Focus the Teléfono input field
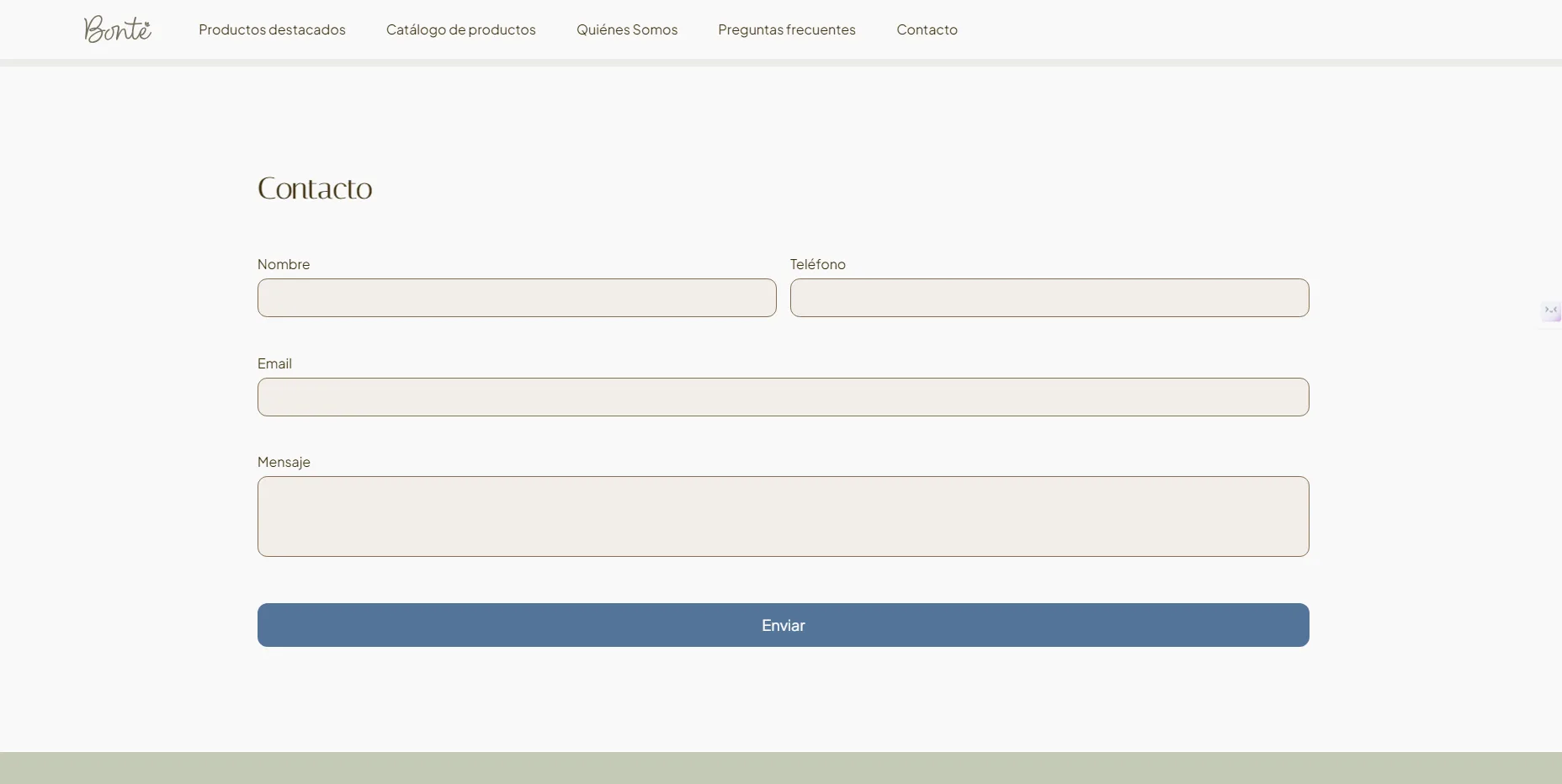Viewport: 1562px width, 784px height. pos(1049,298)
